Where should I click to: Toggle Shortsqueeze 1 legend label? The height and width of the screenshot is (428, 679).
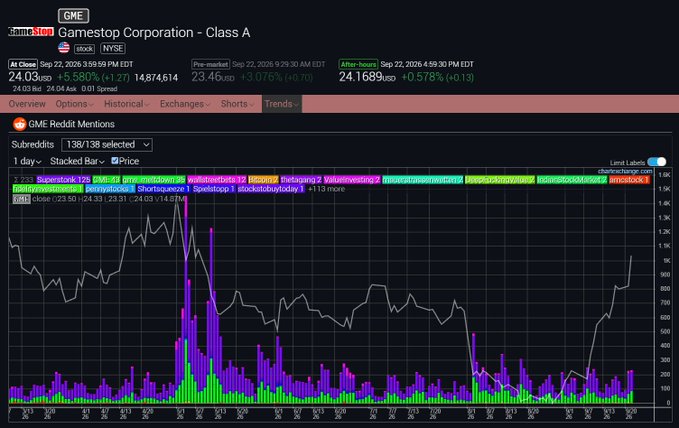(x=164, y=189)
